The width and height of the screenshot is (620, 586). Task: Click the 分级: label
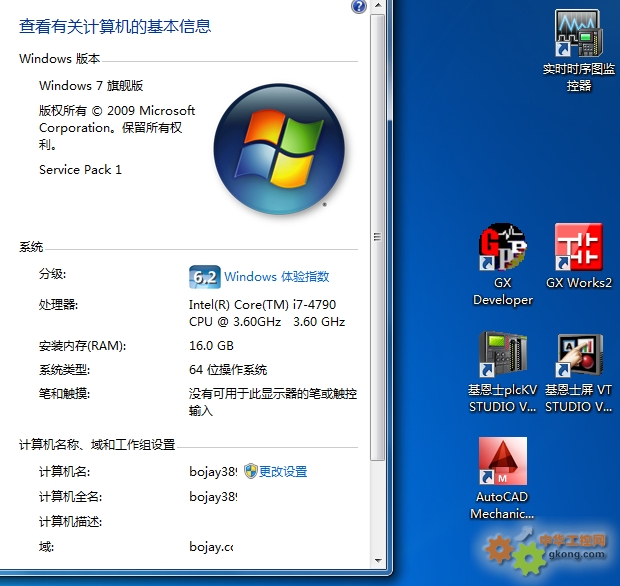click(53, 274)
